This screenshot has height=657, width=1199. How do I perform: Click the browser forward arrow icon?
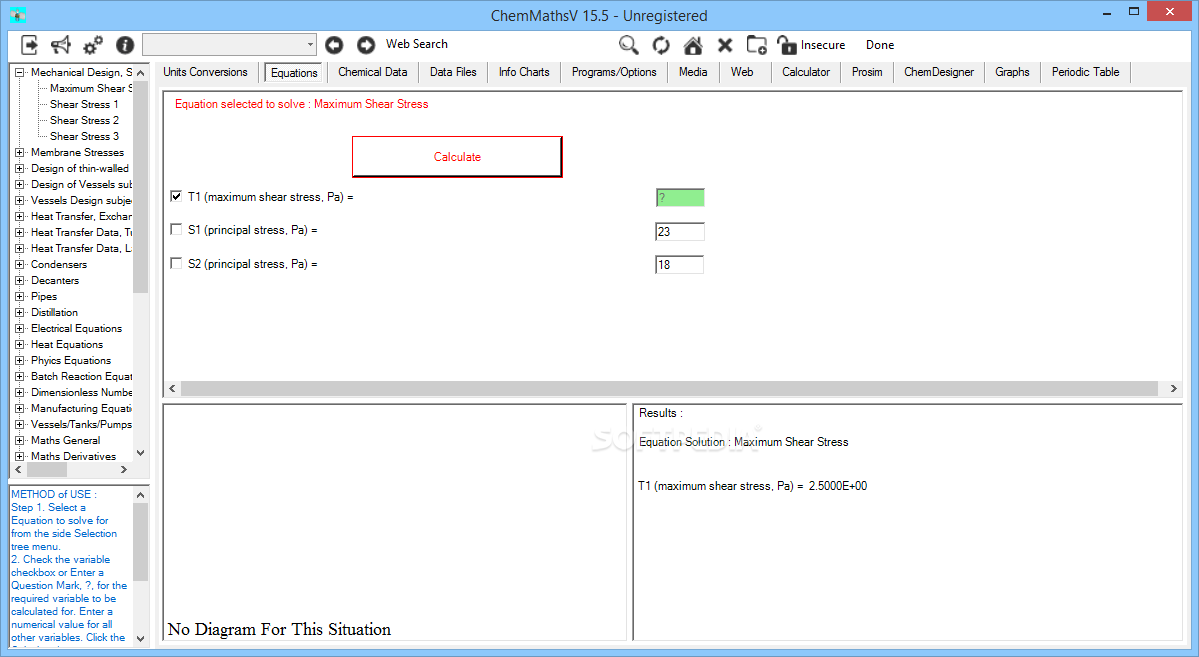point(366,45)
